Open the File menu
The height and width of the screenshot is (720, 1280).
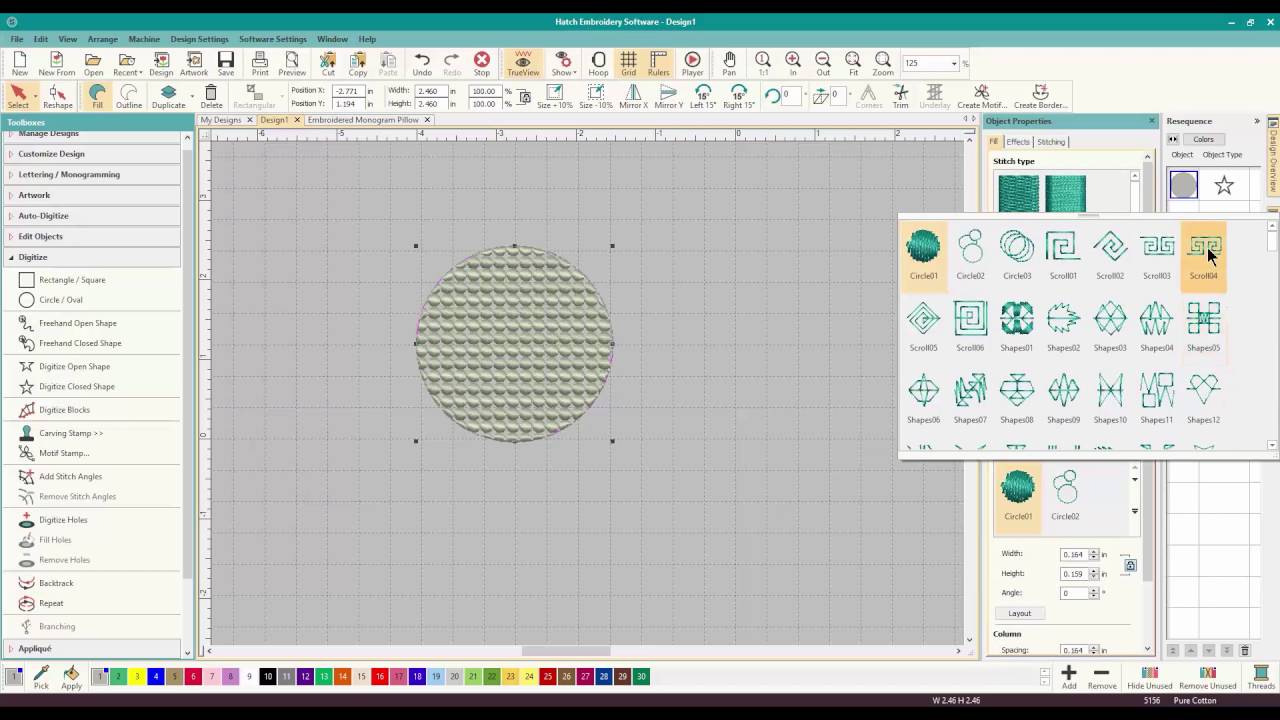coord(17,39)
